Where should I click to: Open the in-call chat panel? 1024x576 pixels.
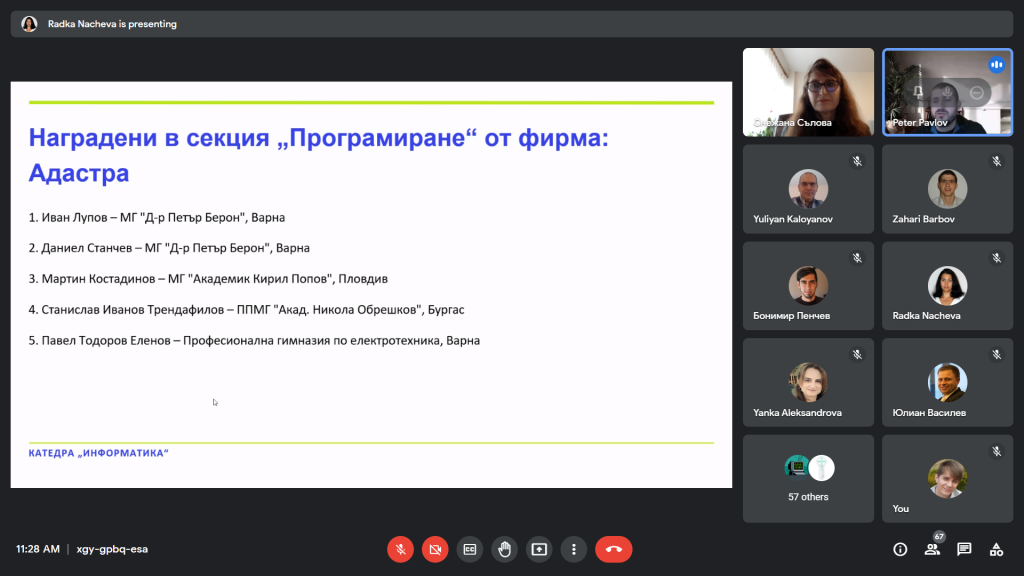coord(964,549)
